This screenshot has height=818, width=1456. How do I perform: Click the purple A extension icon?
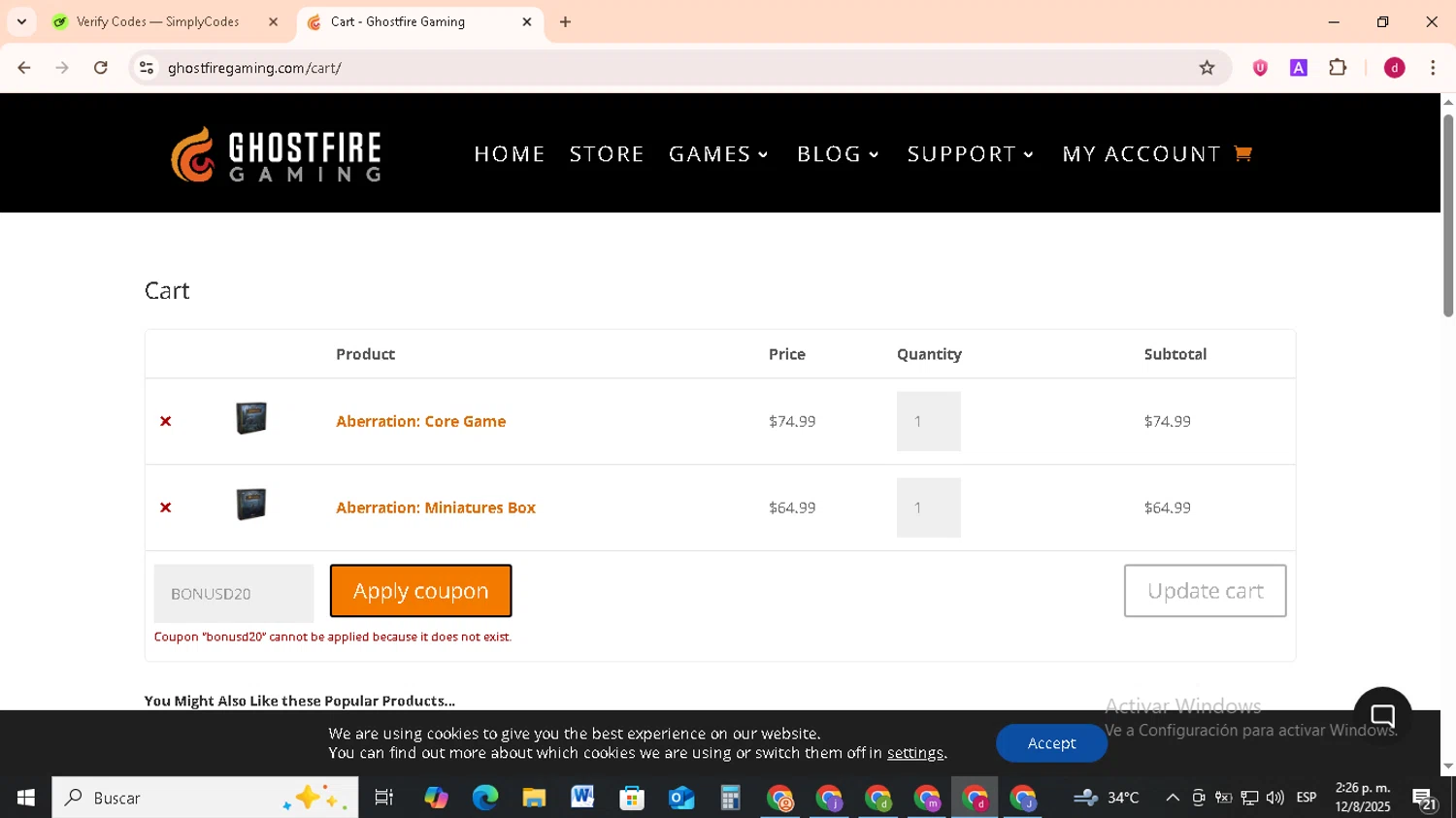point(1299,68)
